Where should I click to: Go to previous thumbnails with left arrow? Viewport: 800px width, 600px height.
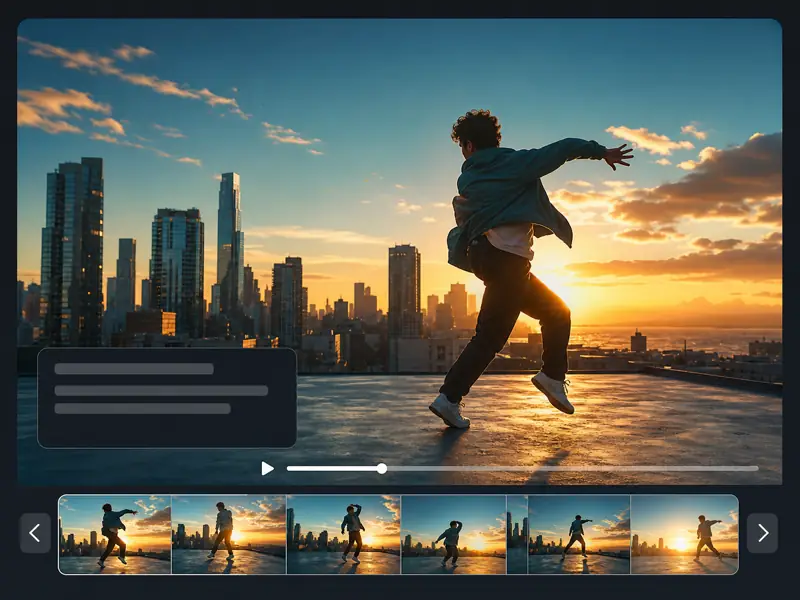coord(35,533)
